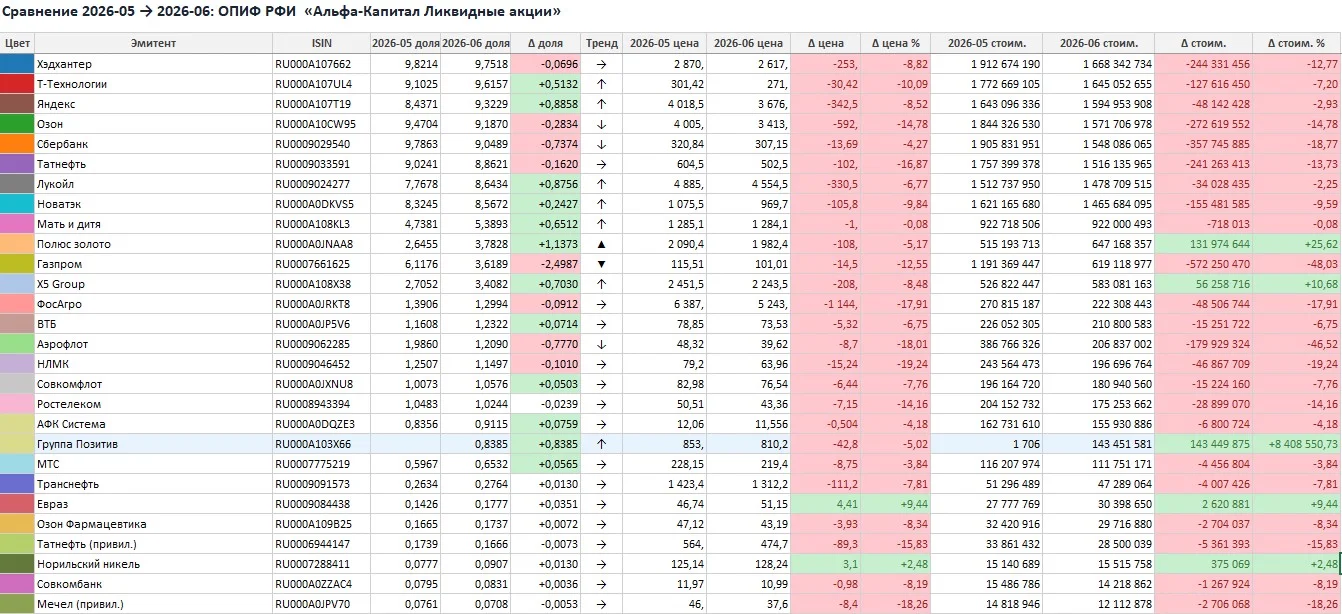Click the Хэдхантер blue color swatch
The height and width of the screenshot is (614, 1342).
pyautogui.click(x=17, y=64)
